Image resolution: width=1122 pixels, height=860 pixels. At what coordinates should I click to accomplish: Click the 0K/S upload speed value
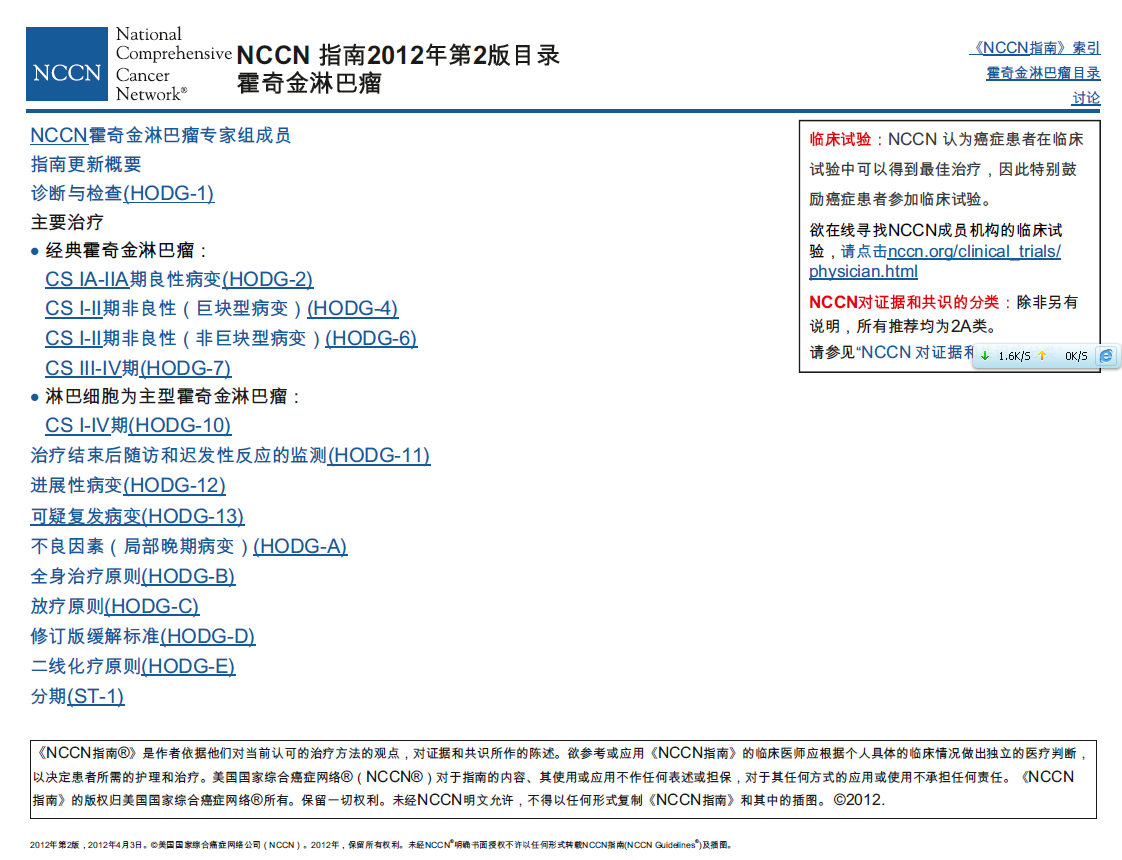click(x=1075, y=356)
